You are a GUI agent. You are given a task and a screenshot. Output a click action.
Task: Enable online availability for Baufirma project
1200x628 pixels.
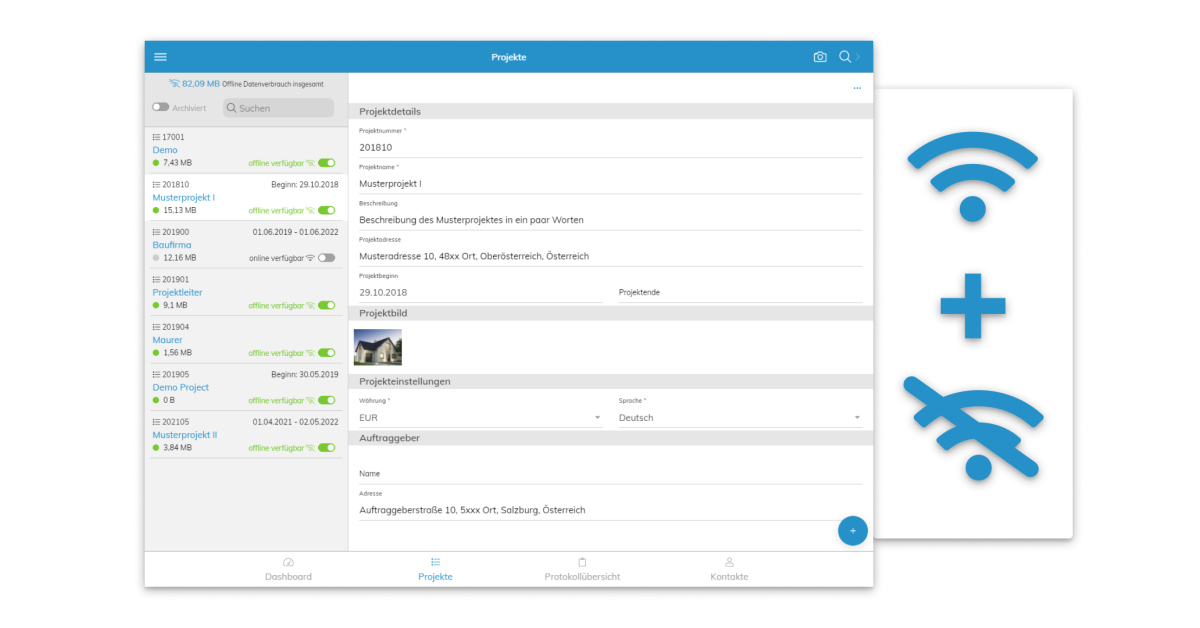coord(328,257)
